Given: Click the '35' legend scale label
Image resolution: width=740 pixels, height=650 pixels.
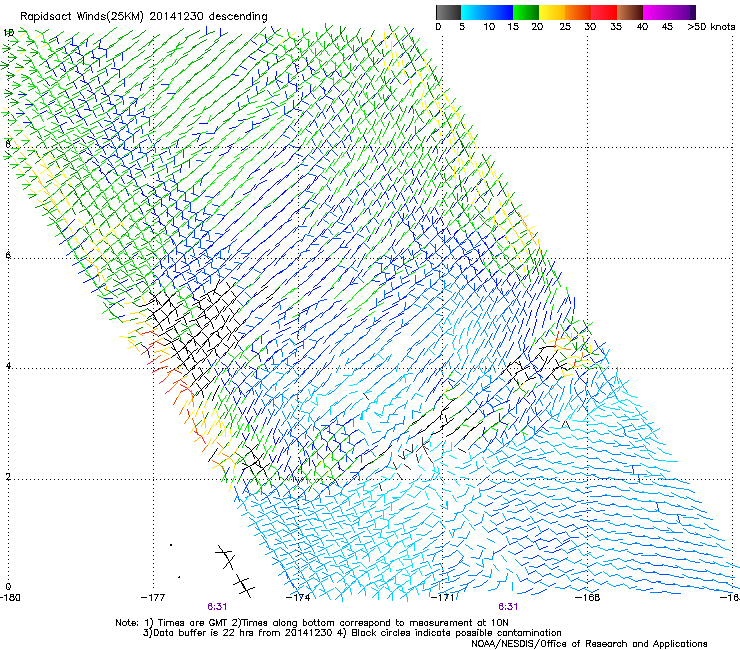Looking at the screenshot, I should pyautogui.click(x=616, y=26).
